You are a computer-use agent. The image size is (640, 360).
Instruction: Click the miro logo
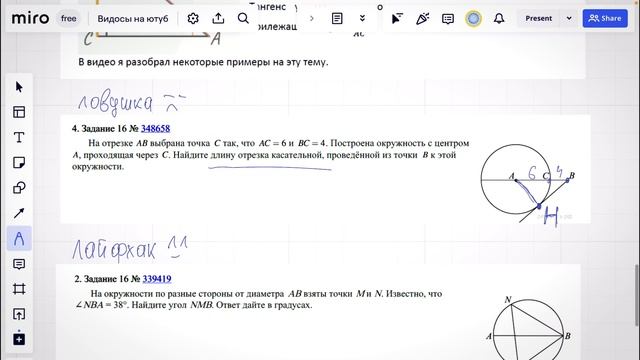point(30,18)
